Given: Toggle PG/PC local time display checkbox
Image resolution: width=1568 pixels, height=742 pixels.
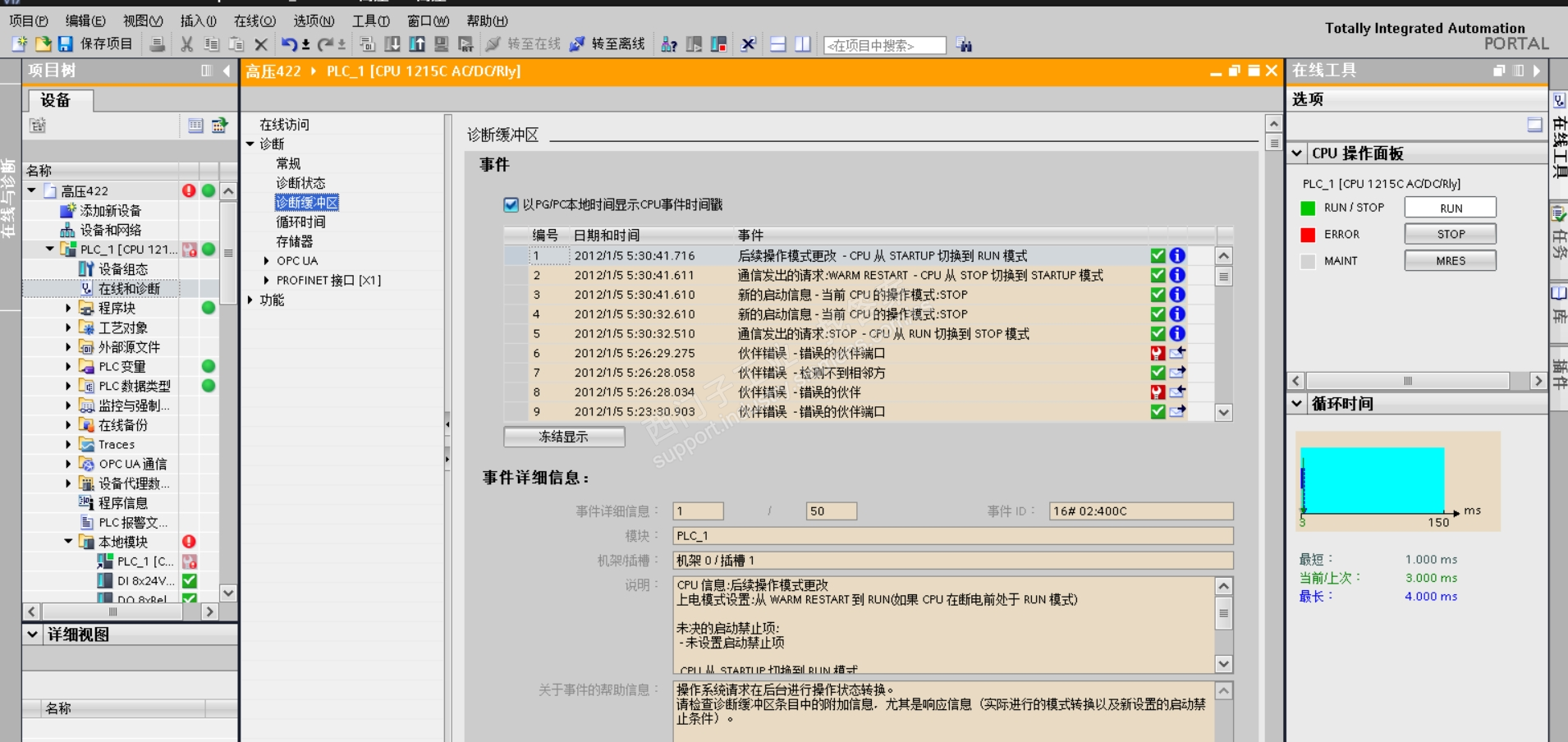Looking at the screenshot, I should tap(511, 204).
